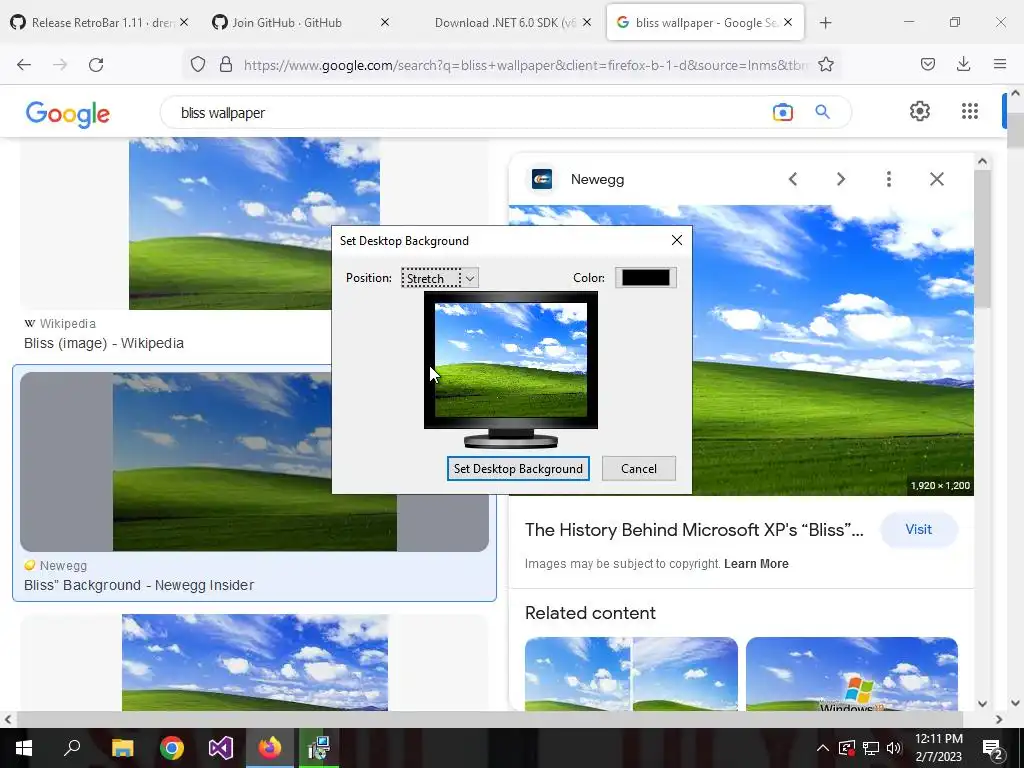1024x768 pixels.
Task: Click the Windows XP logo related thumbnail
Action: click(852, 673)
